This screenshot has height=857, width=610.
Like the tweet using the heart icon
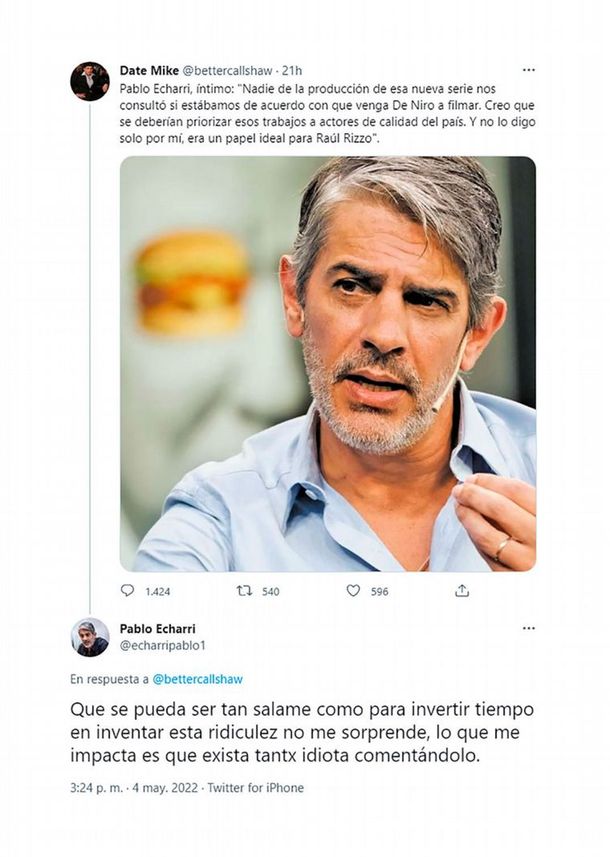tap(353, 591)
